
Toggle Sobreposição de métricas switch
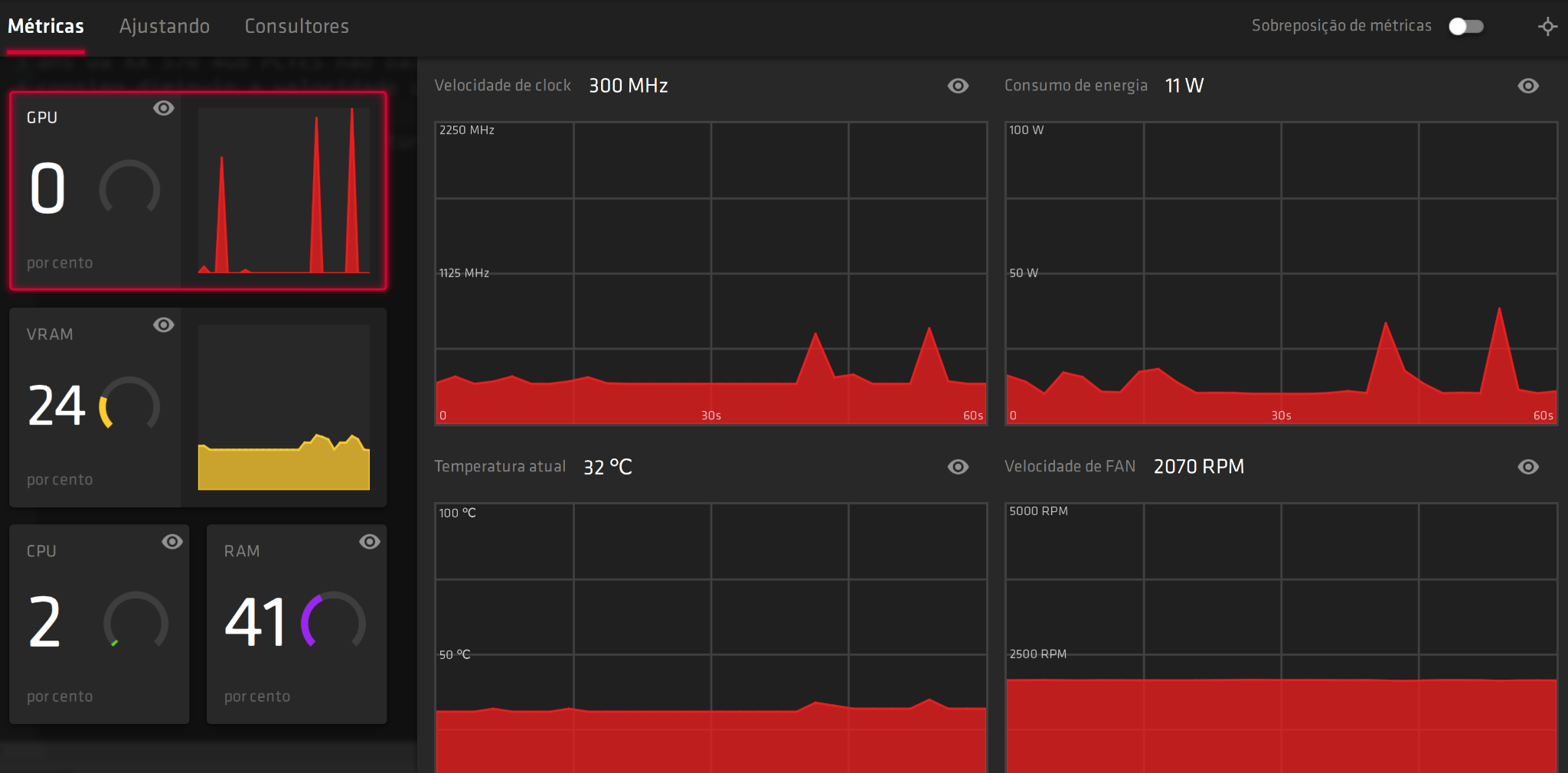click(x=1466, y=26)
